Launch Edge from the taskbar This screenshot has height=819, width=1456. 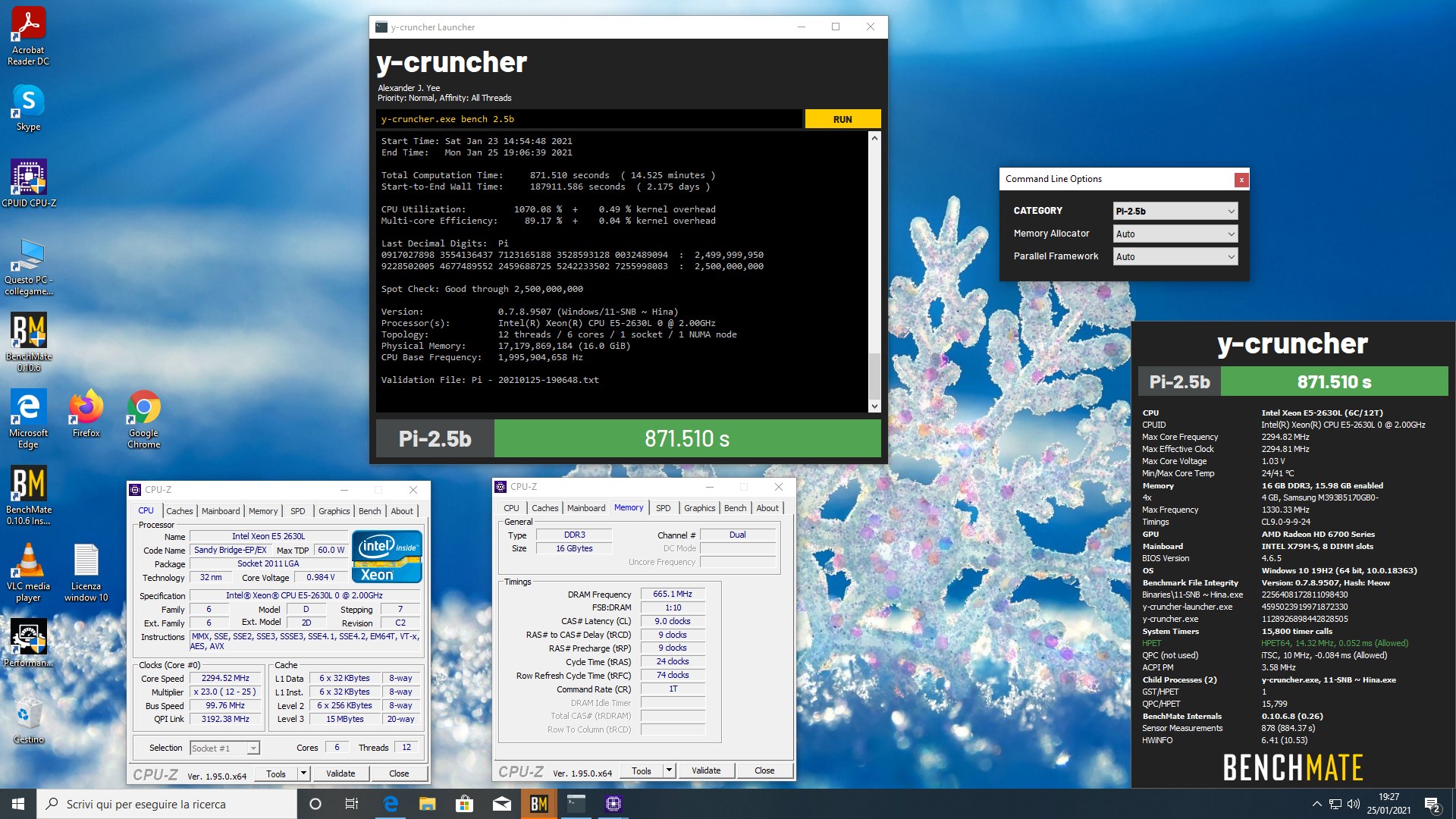click(x=391, y=804)
